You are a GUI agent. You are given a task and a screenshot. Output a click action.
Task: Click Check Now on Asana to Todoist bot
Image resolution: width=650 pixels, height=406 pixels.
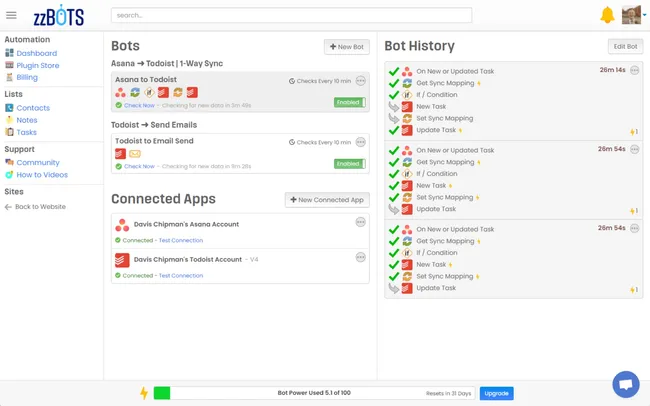click(x=139, y=105)
